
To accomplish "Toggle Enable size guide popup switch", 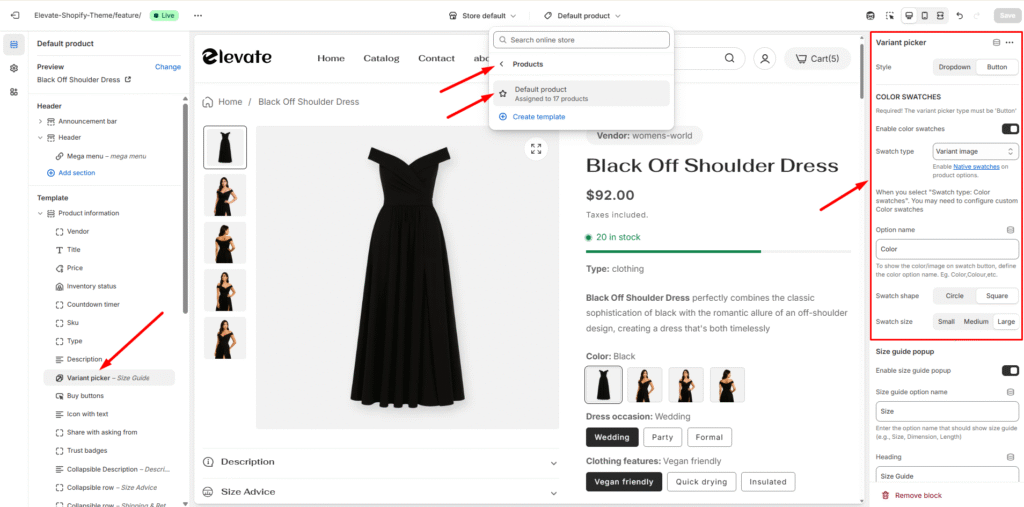I will (1010, 370).
